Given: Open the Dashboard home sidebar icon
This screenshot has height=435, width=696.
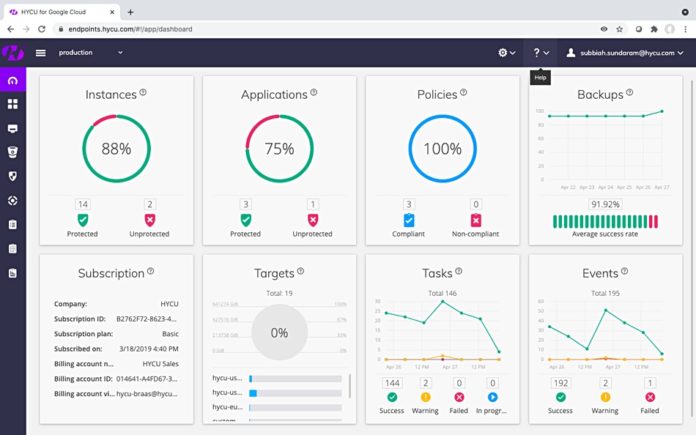Looking at the screenshot, I should (x=13, y=80).
